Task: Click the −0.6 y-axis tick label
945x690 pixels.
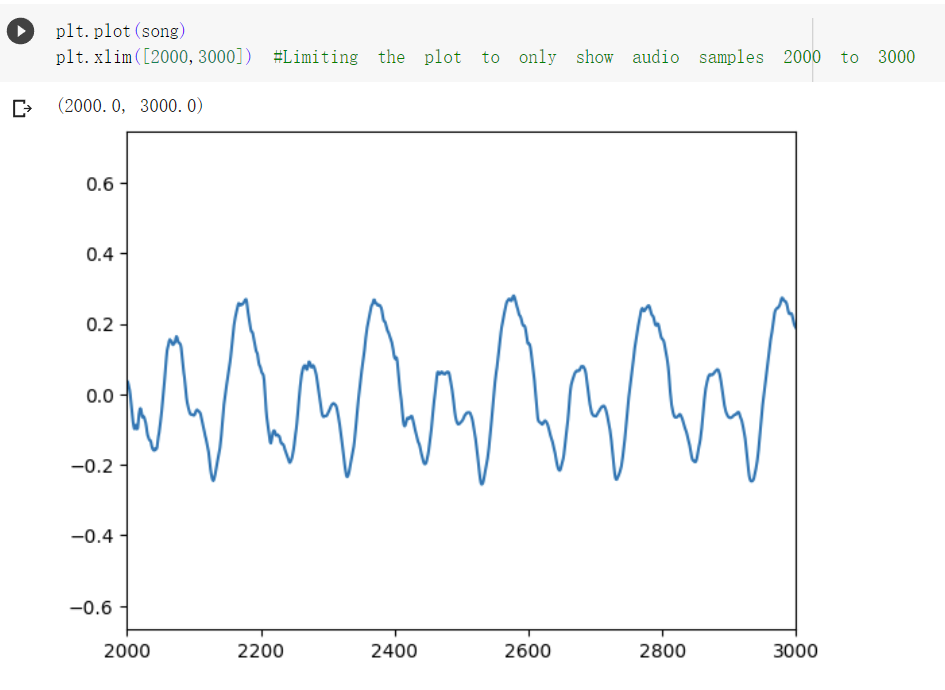Action: coord(95,607)
